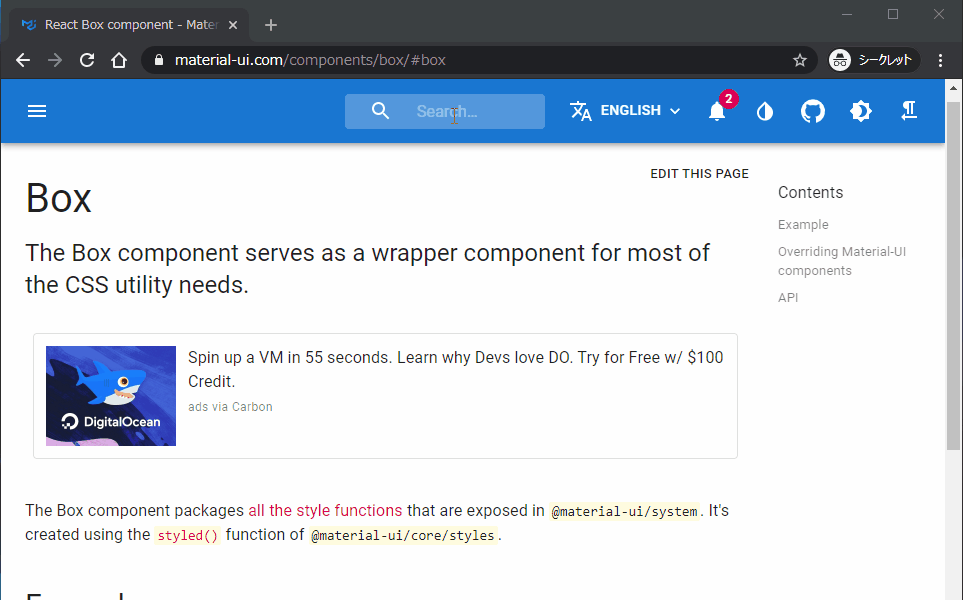Click the @material-ui/core/styles code text
This screenshot has width=963, height=600.
coord(403,536)
